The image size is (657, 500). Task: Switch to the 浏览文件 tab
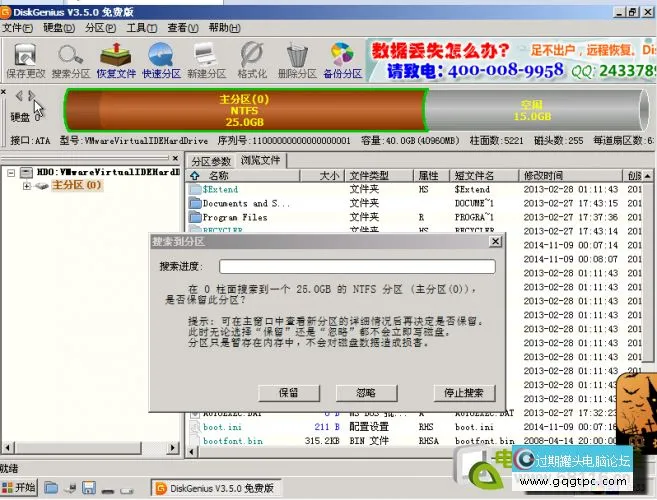(x=260, y=161)
